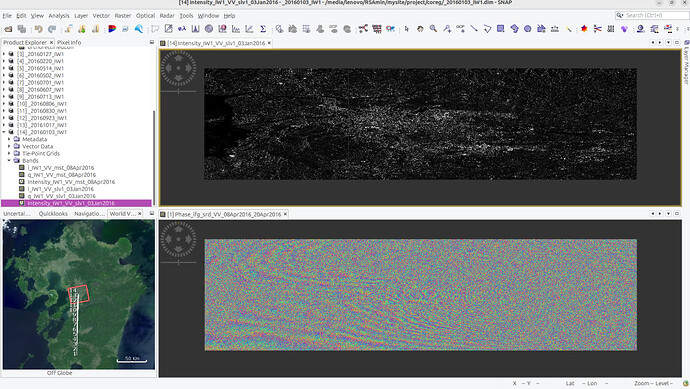Select band Intensity_IW1_VV_mst_08Apr2016
The height and width of the screenshot is (389, 690).
pos(71,182)
